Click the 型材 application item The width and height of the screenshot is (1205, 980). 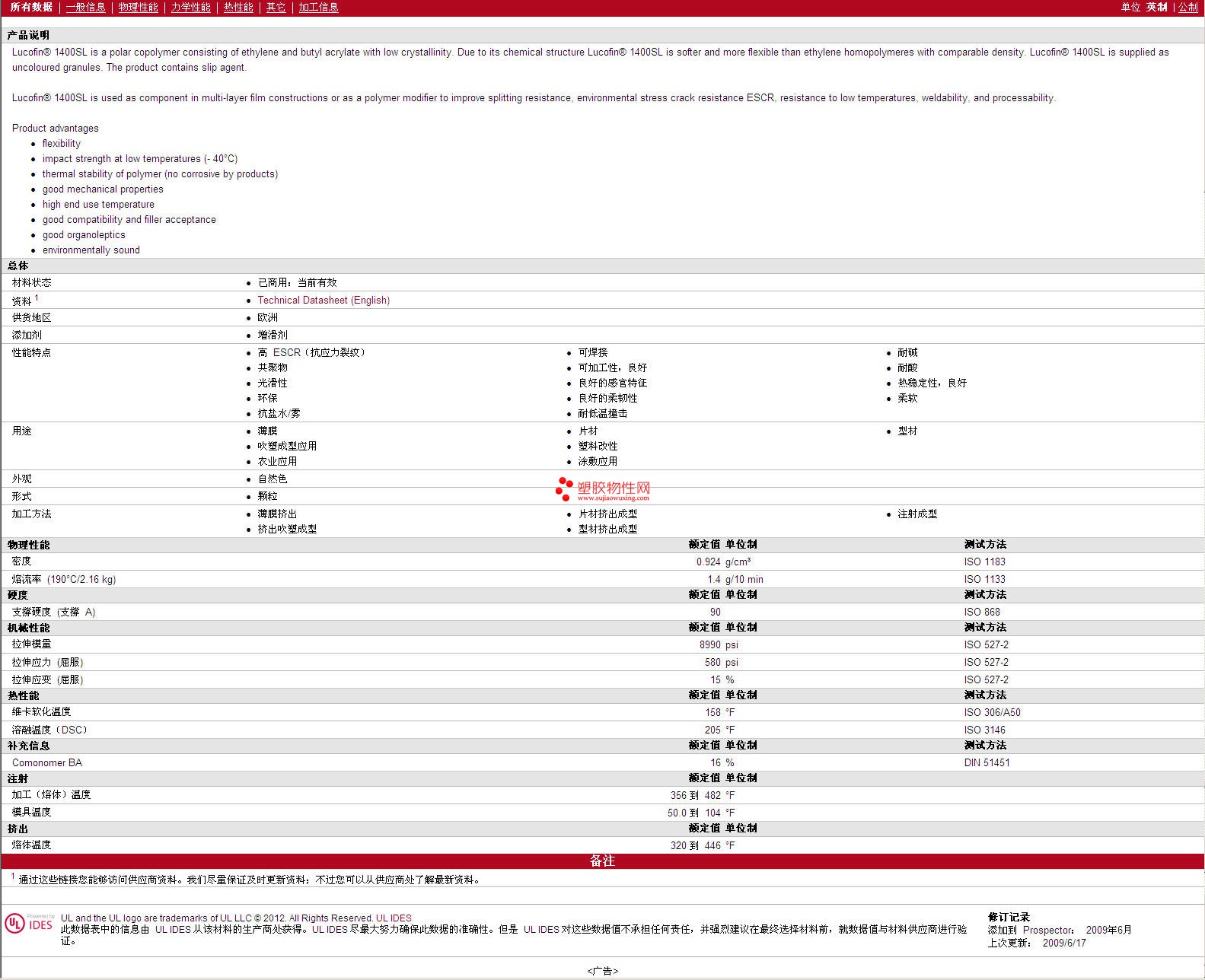(x=907, y=431)
